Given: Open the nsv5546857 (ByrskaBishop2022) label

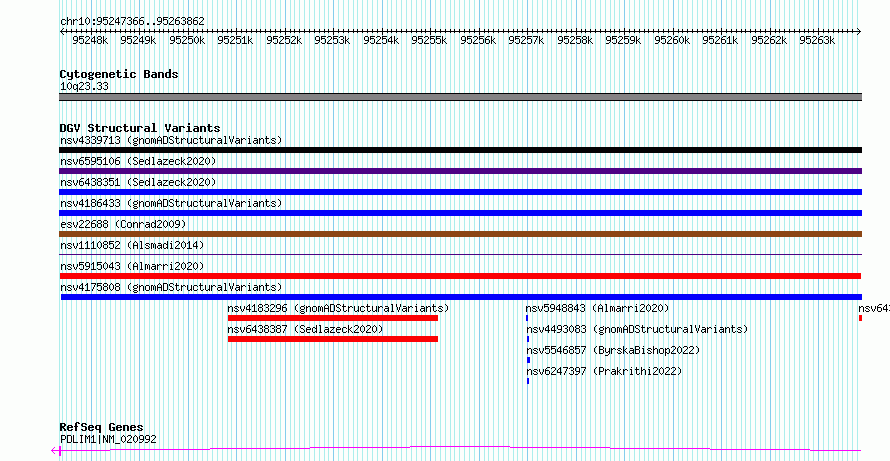Looking at the screenshot, I should (x=613, y=350).
